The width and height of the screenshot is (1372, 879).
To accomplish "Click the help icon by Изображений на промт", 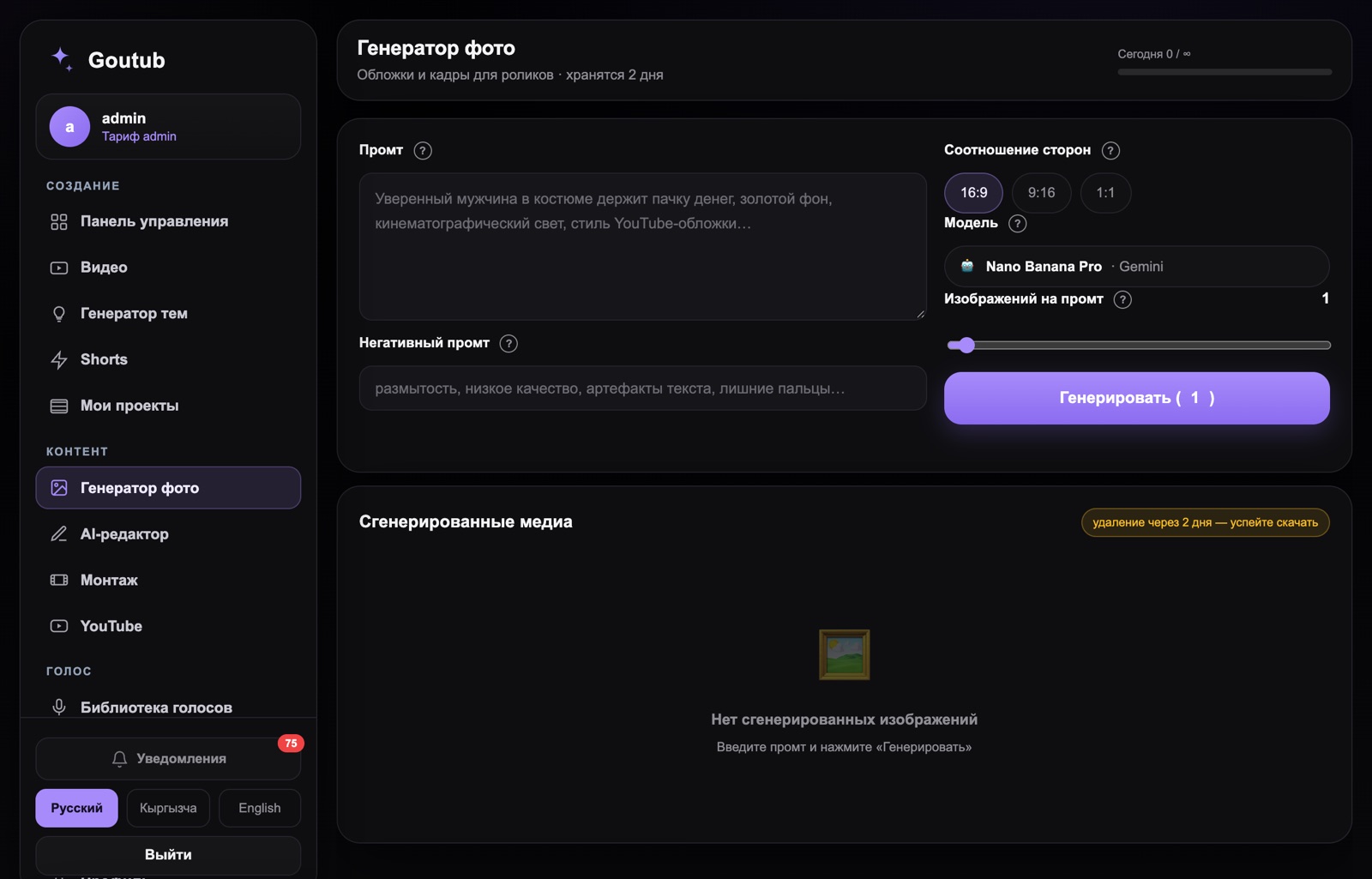I will (x=1122, y=299).
